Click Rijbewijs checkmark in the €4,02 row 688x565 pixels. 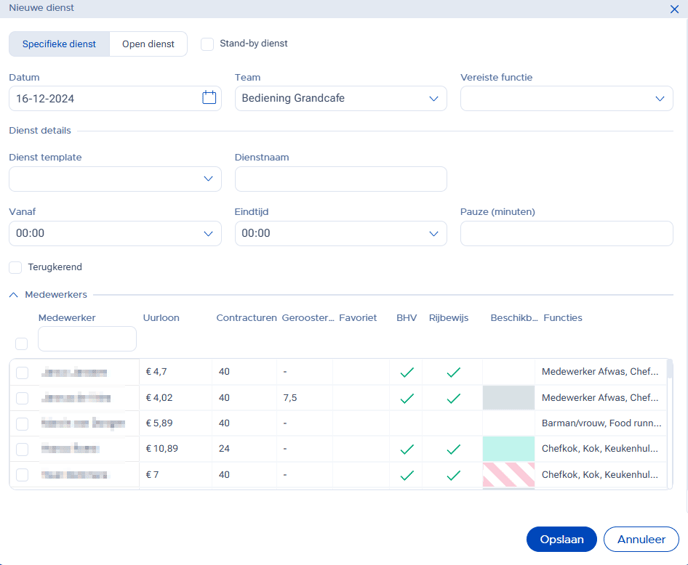[x=453, y=398]
